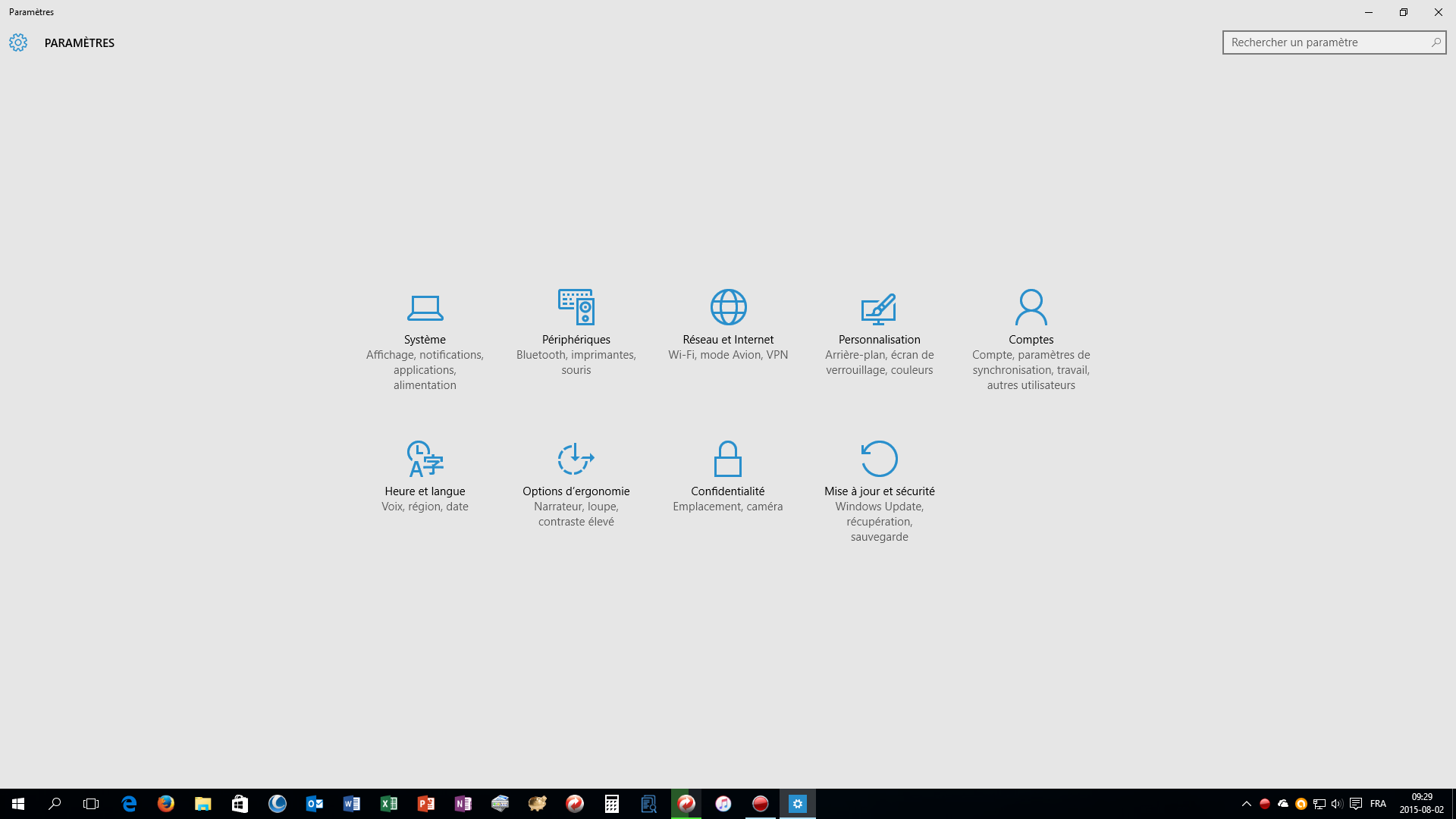1456x819 pixels.
Task: Open the taskbar clock and date flyout
Action: (x=1421, y=804)
